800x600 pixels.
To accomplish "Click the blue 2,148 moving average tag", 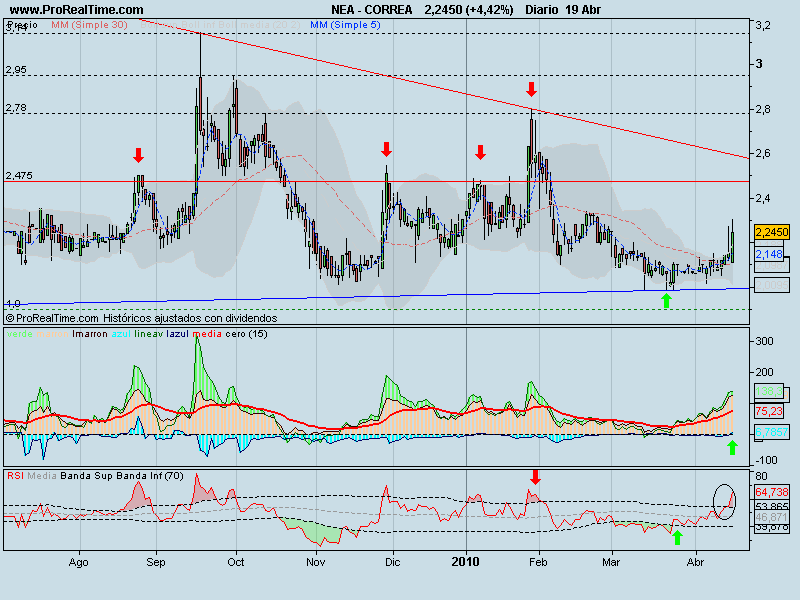I will pyautogui.click(x=769, y=254).
